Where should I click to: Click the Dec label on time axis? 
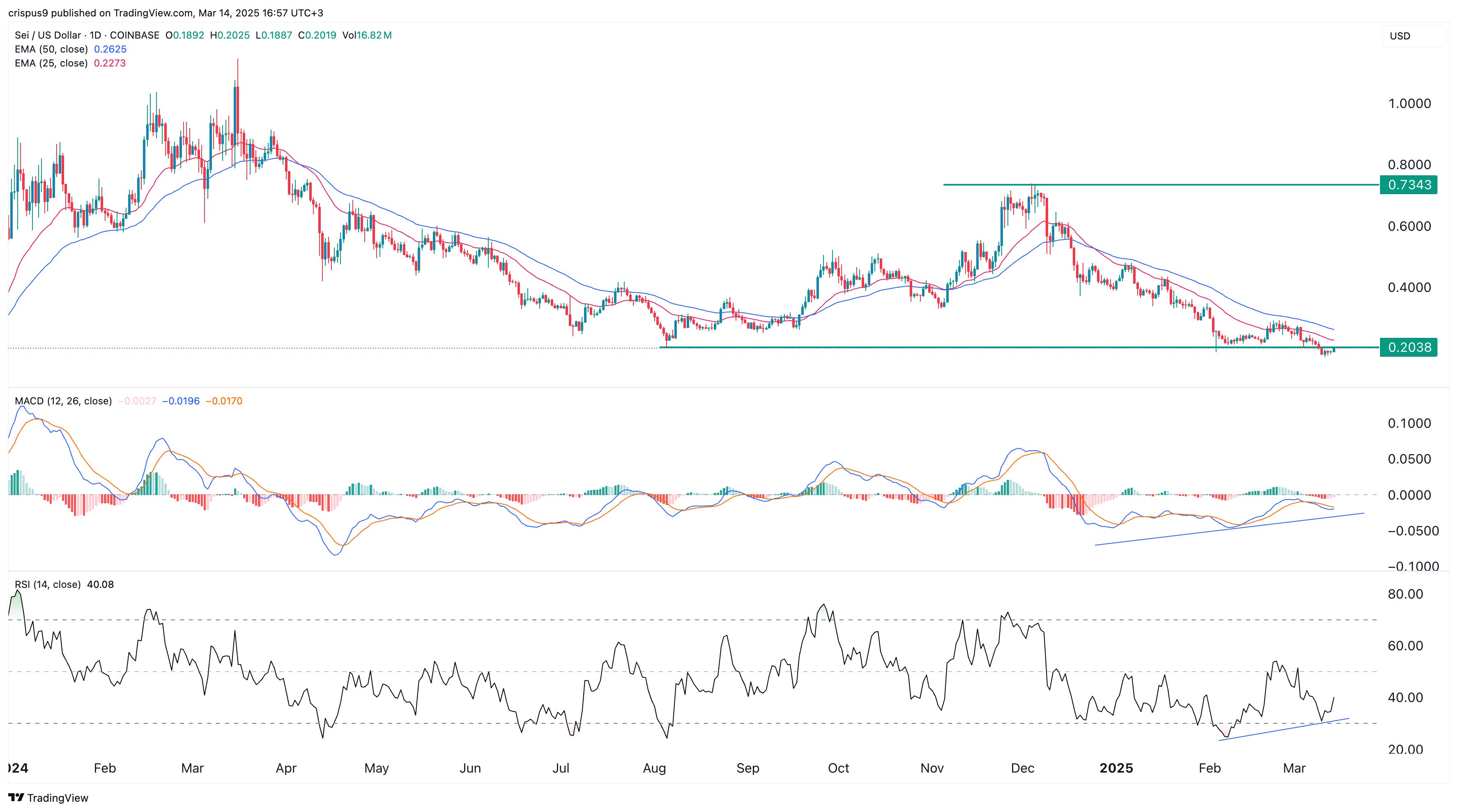pos(1023,768)
